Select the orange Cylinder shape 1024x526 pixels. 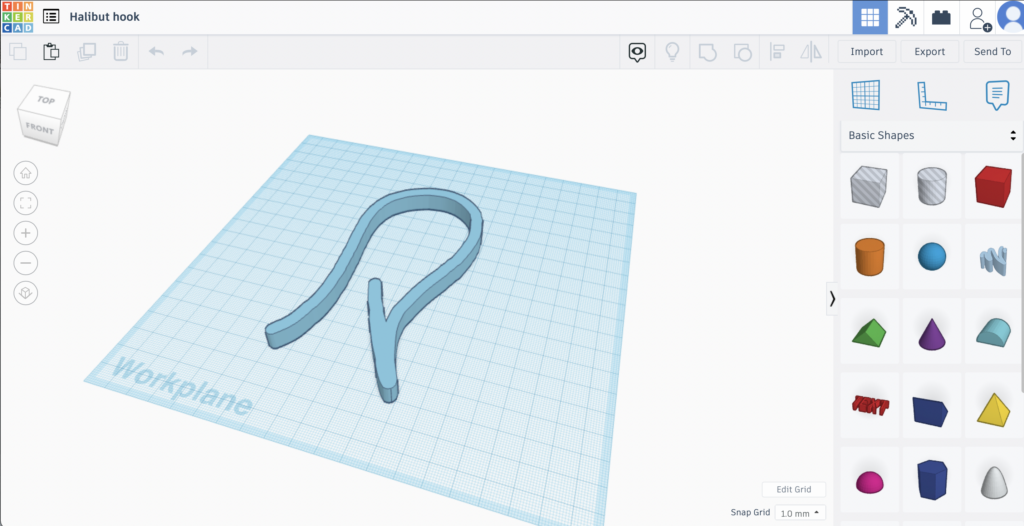(x=869, y=257)
